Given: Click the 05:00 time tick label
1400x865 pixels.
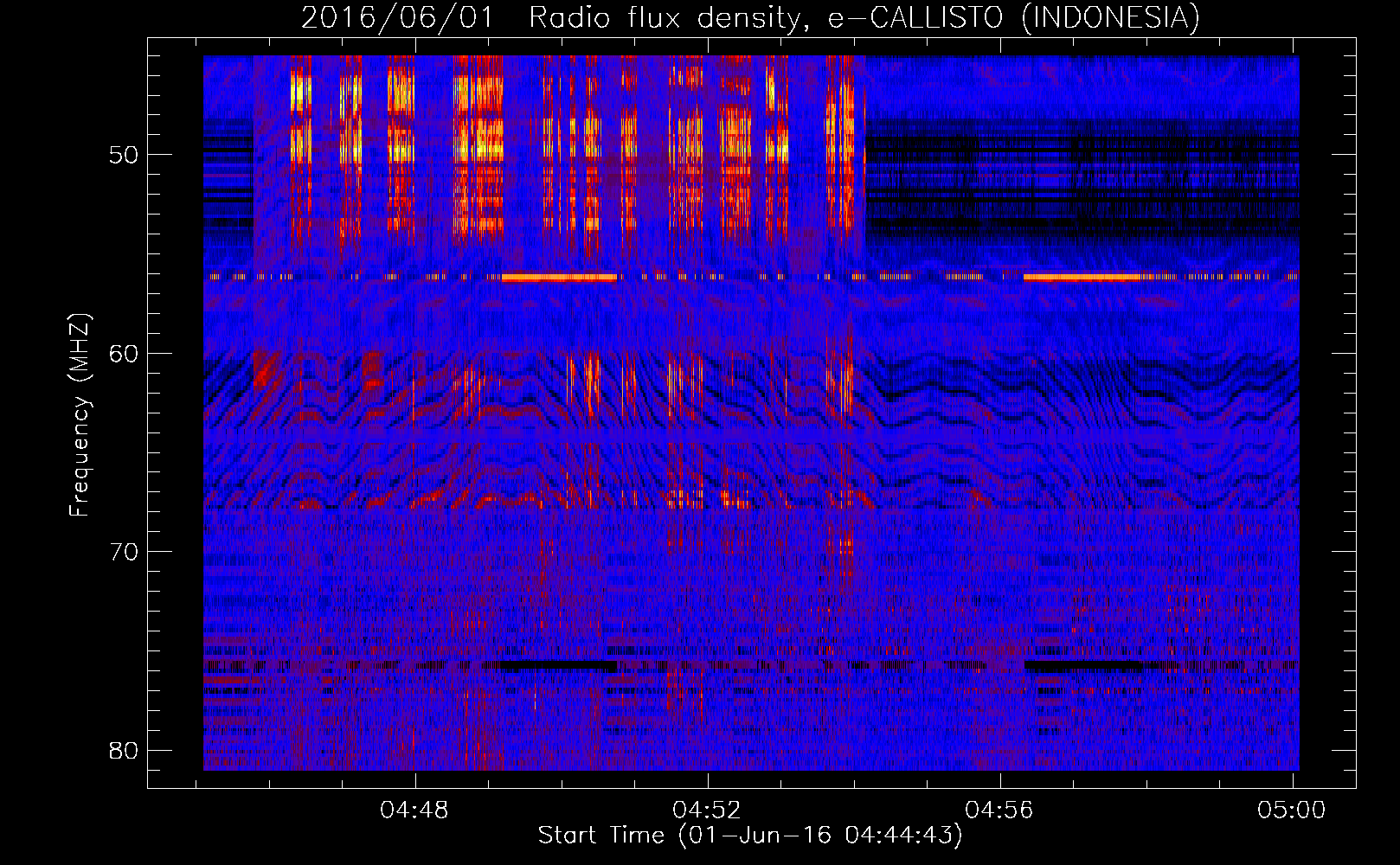Looking at the screenshot, I should coord(1292,811).
